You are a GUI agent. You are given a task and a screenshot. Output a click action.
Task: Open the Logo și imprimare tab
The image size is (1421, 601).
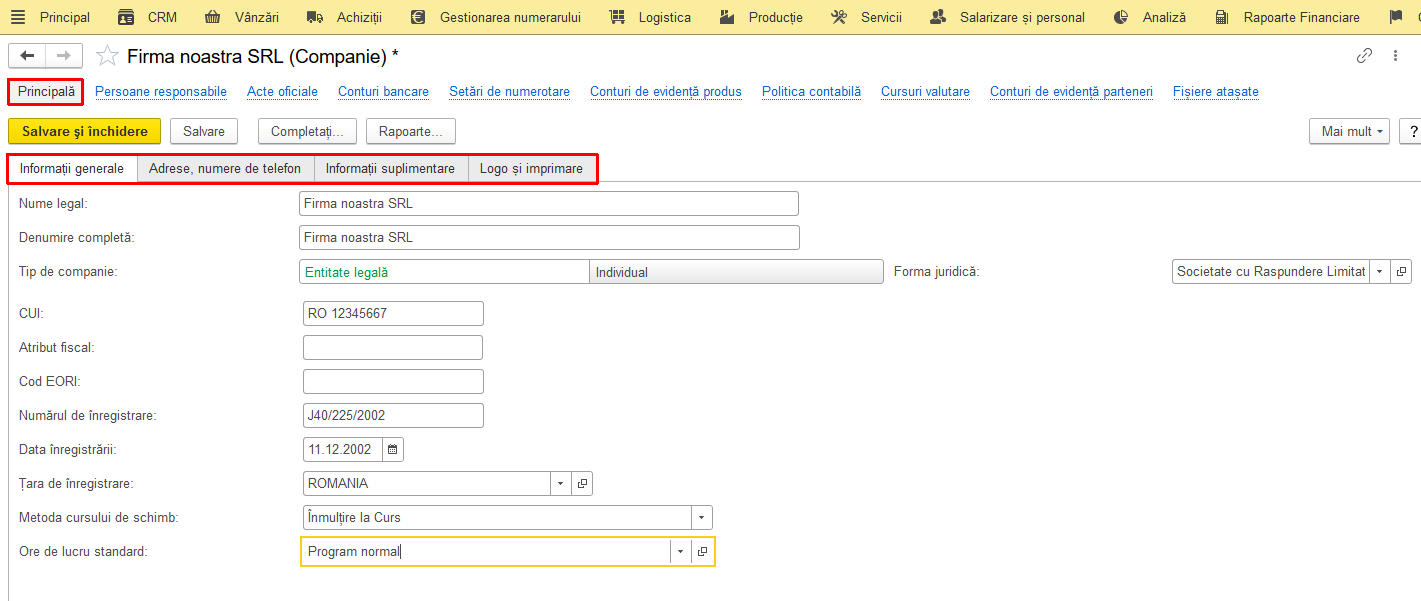tap(531, 169)
